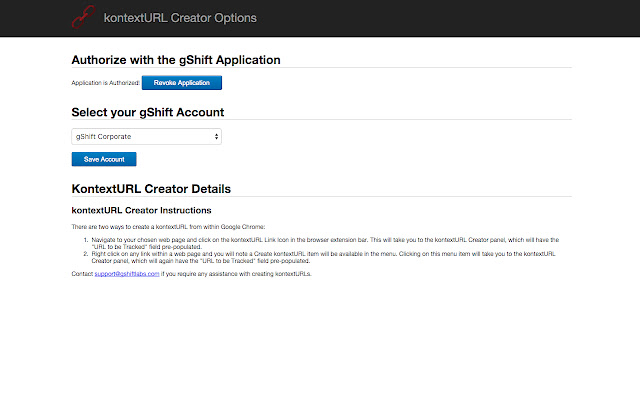Click the Save Account button
Screen dimensions: 640x400
click(104, 159)
